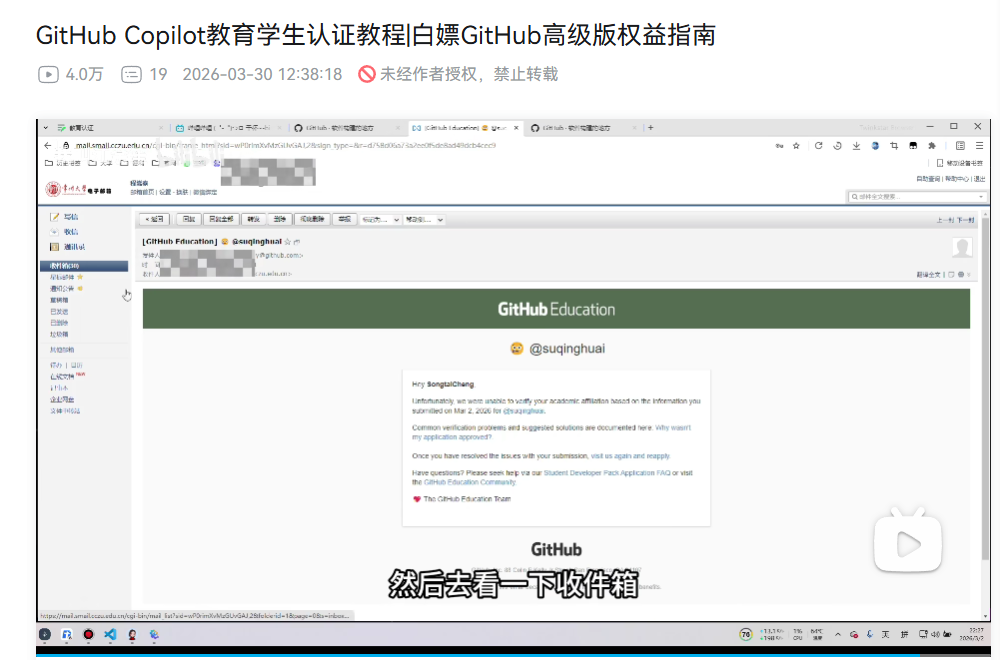The height and width of the screenshot is (660, 1000).
Task: Open "Why wasn't my application approved?" link
Action: (x=552, y=432)
